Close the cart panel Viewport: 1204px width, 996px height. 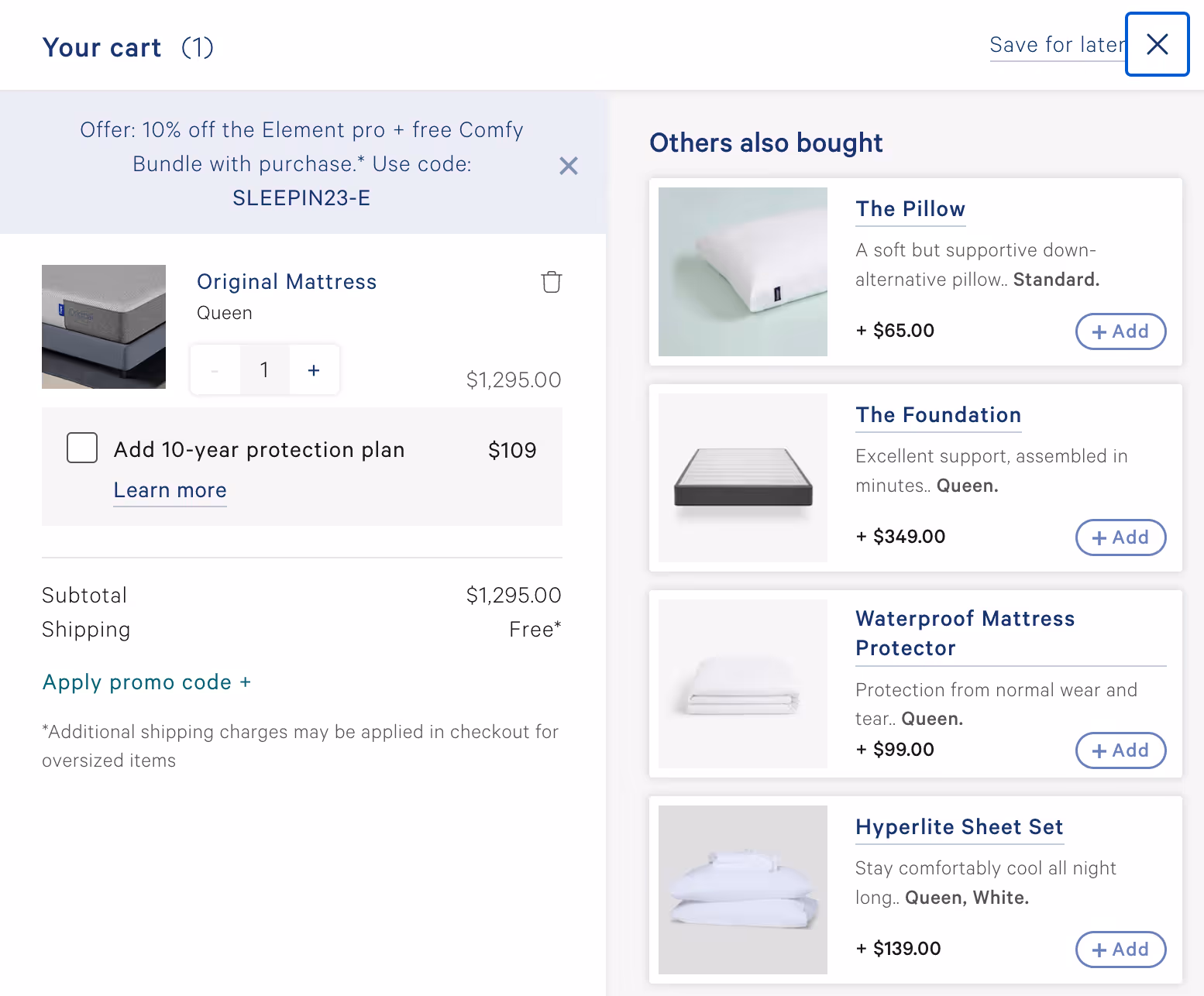[x=1157, y=44]
